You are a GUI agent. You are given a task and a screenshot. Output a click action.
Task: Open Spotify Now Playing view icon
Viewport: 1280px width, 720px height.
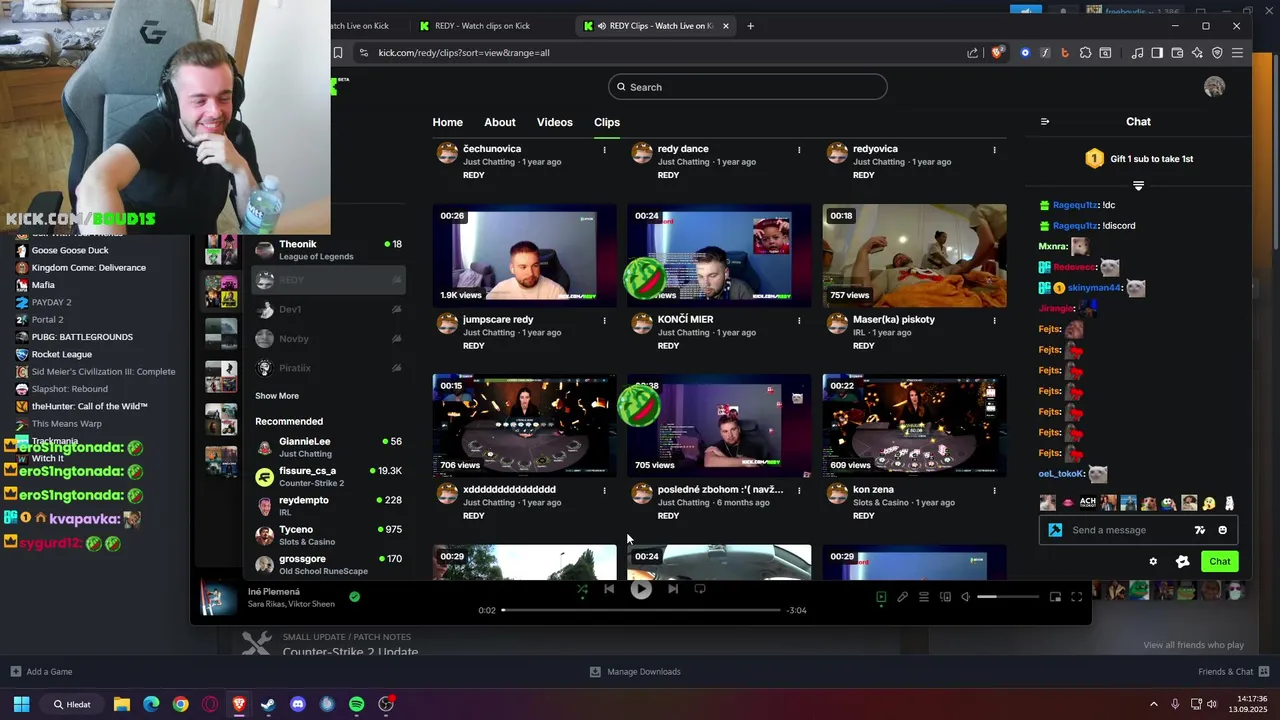click(x=881, y=597)
